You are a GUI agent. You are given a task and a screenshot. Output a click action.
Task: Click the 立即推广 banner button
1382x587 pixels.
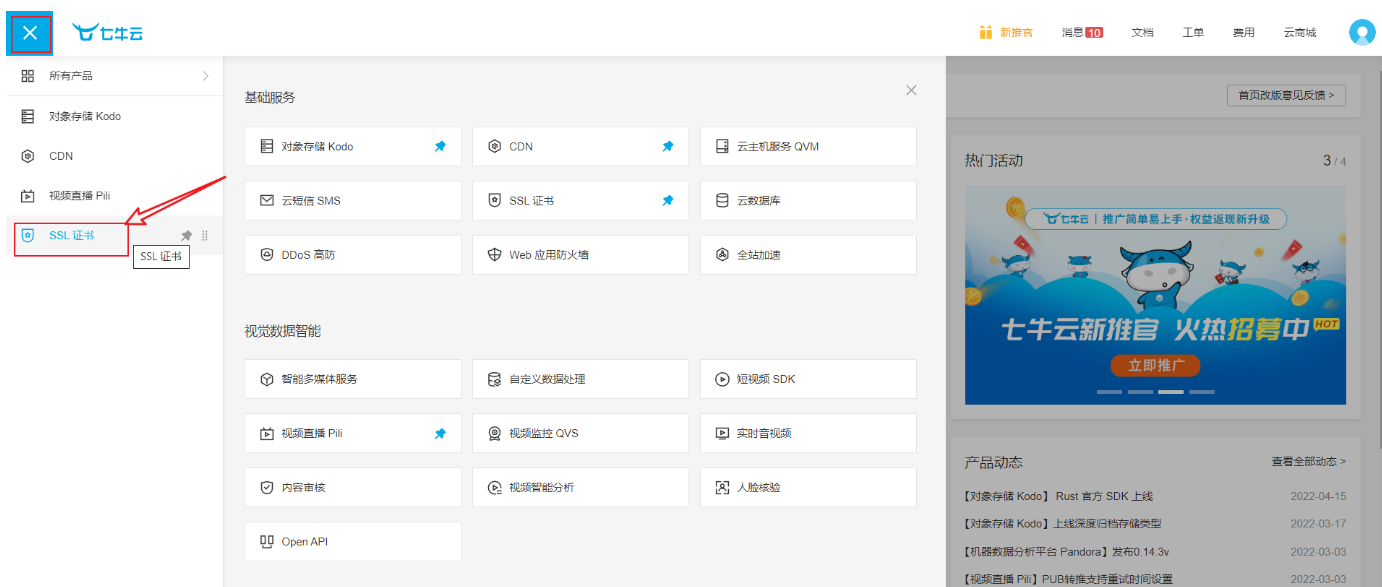click(x=1155, y=365)
